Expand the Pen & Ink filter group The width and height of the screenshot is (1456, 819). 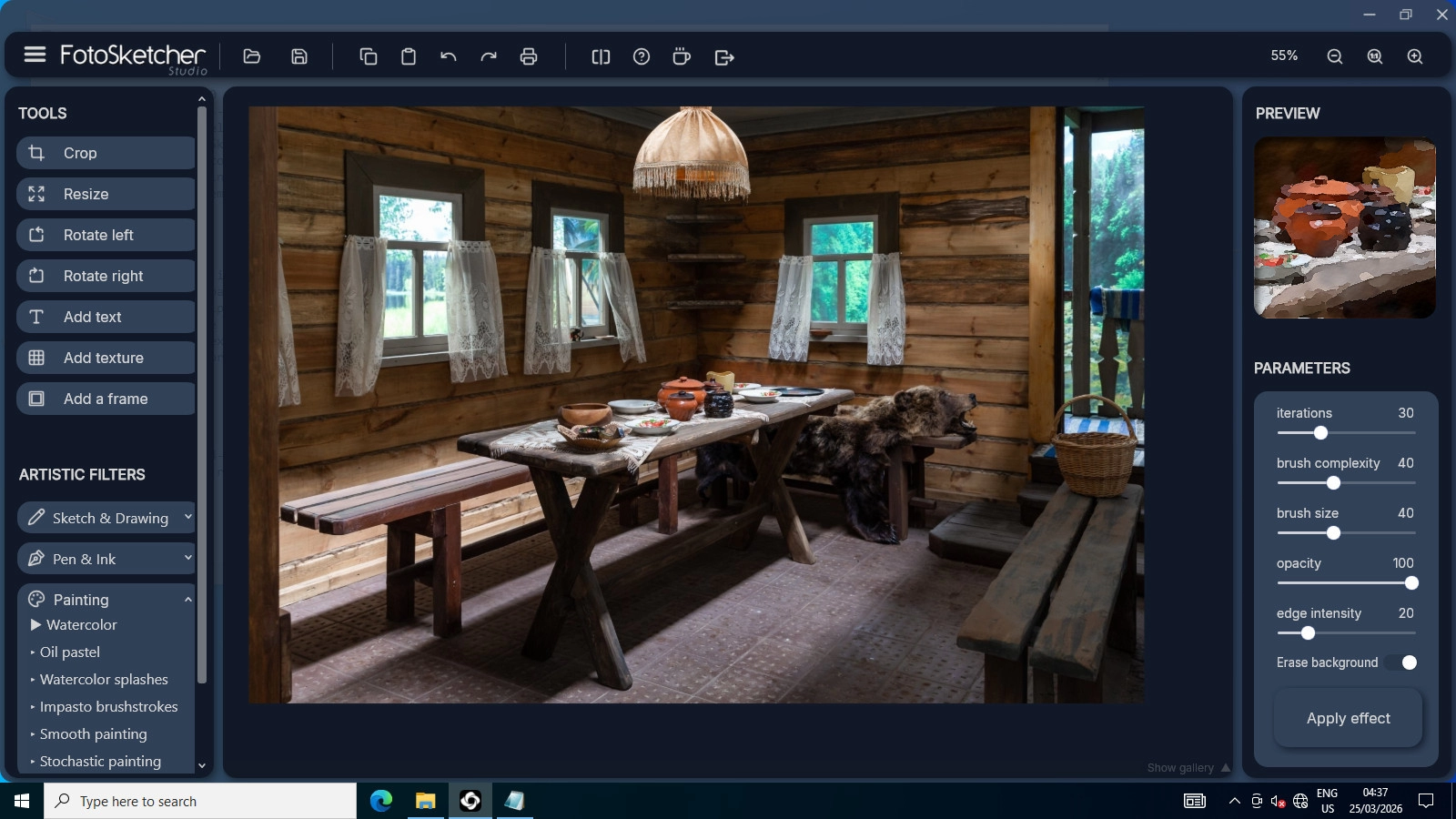point(106,559)
